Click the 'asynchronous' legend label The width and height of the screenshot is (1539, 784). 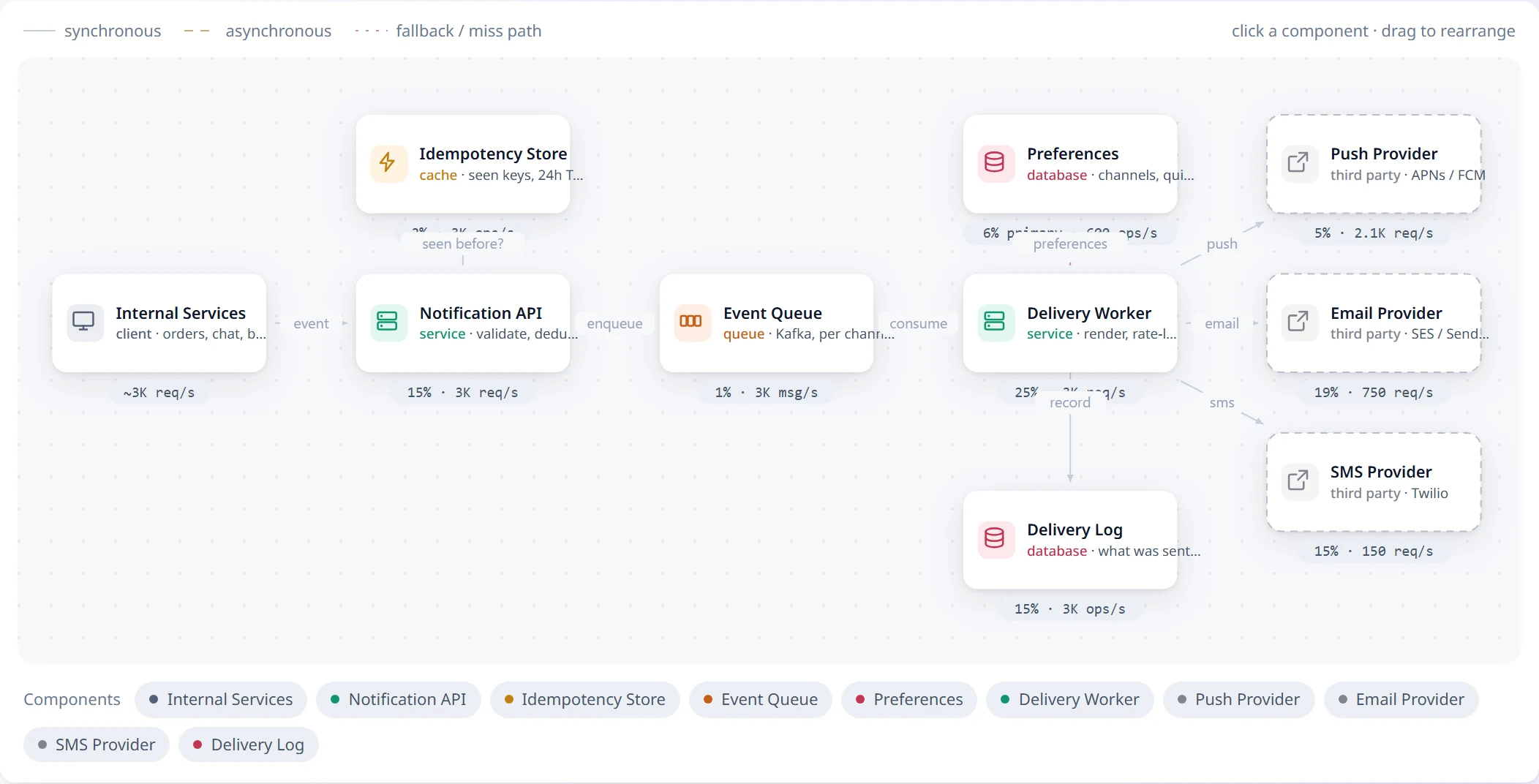(278, 31)
